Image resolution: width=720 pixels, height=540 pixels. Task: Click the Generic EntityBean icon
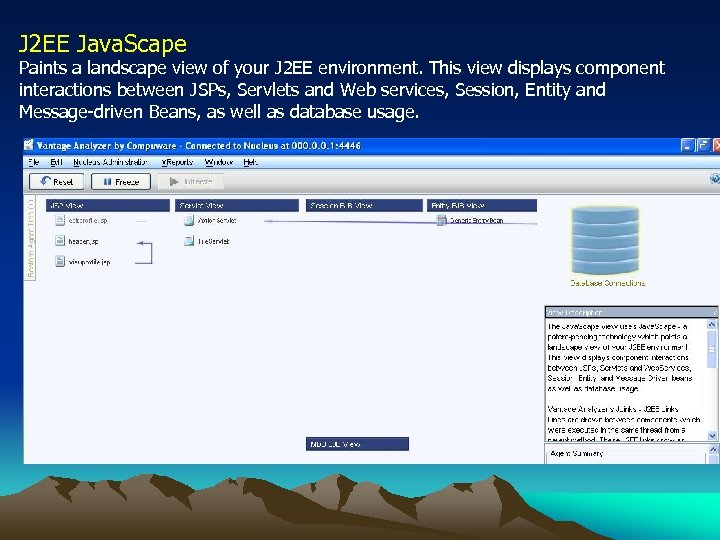441,220
